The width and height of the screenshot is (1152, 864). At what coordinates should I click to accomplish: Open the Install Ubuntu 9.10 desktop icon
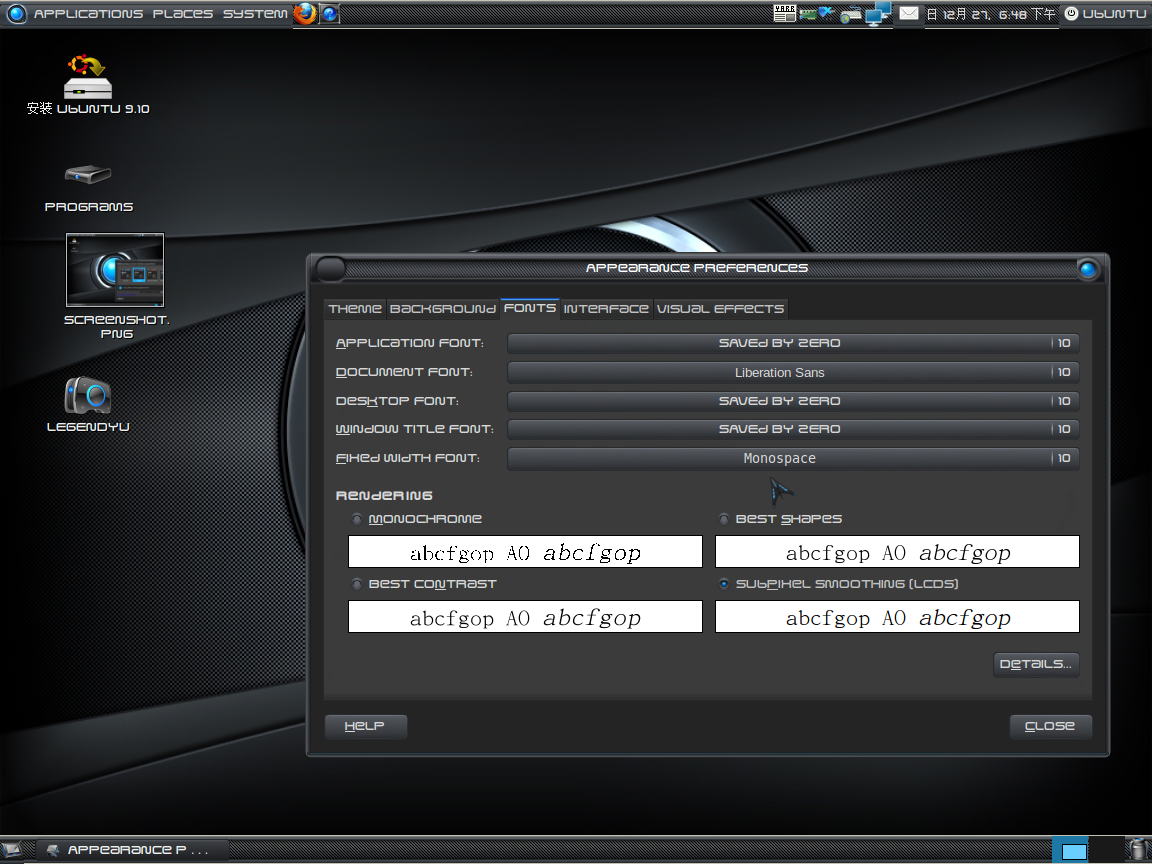tap(88, 76)
